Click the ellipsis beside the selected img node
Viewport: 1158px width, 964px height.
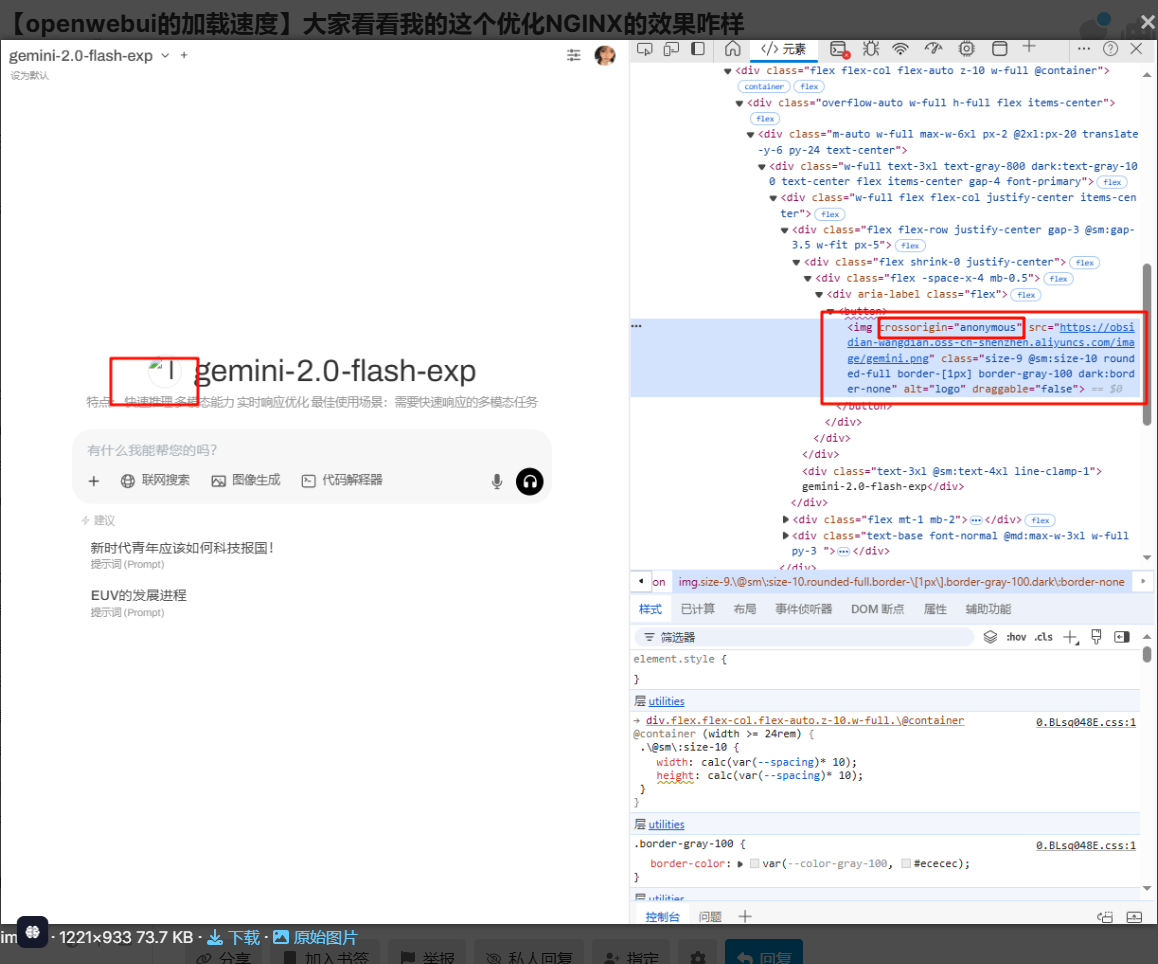(x=637, y=326)
